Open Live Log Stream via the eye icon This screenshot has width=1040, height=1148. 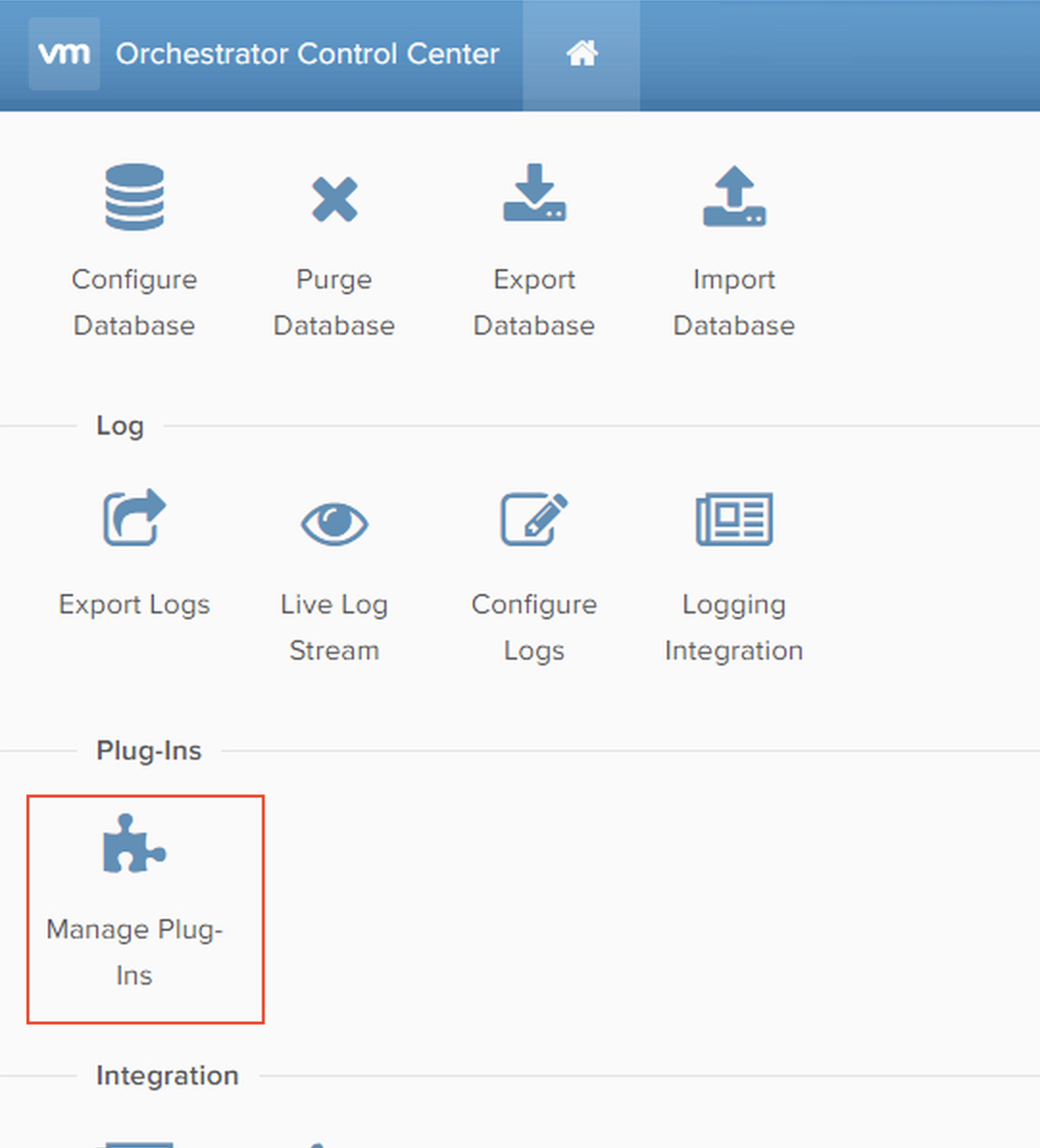click(x=334, y=523)
